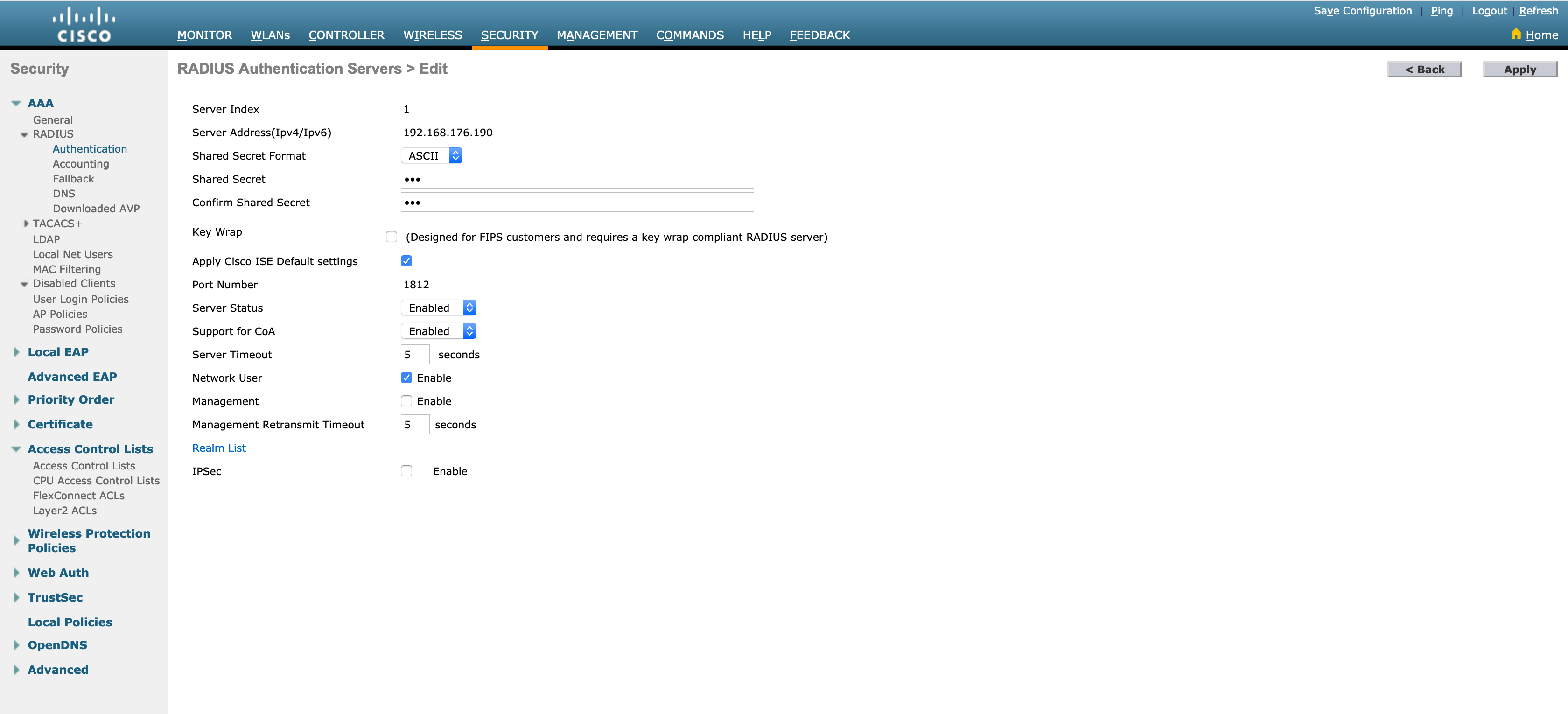The width and height of the screenshot is (1568, 714).
Task: Expand the OpenDNS section arrow
Action: click(16, 645)
